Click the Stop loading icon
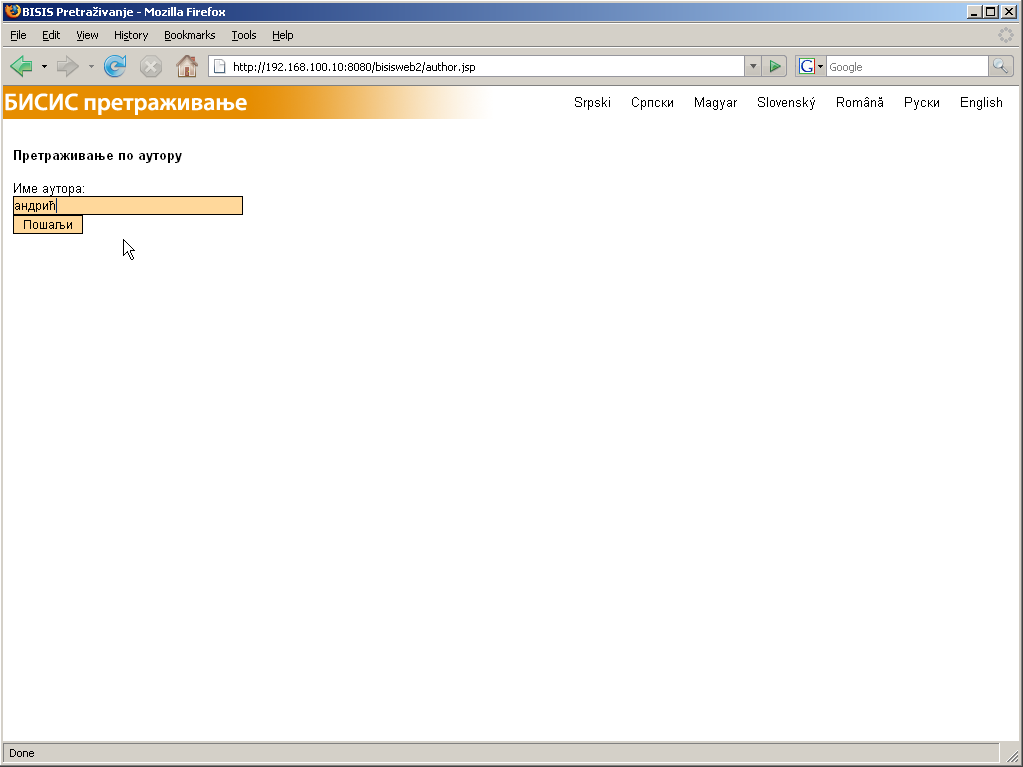 (x=150, y=67)
